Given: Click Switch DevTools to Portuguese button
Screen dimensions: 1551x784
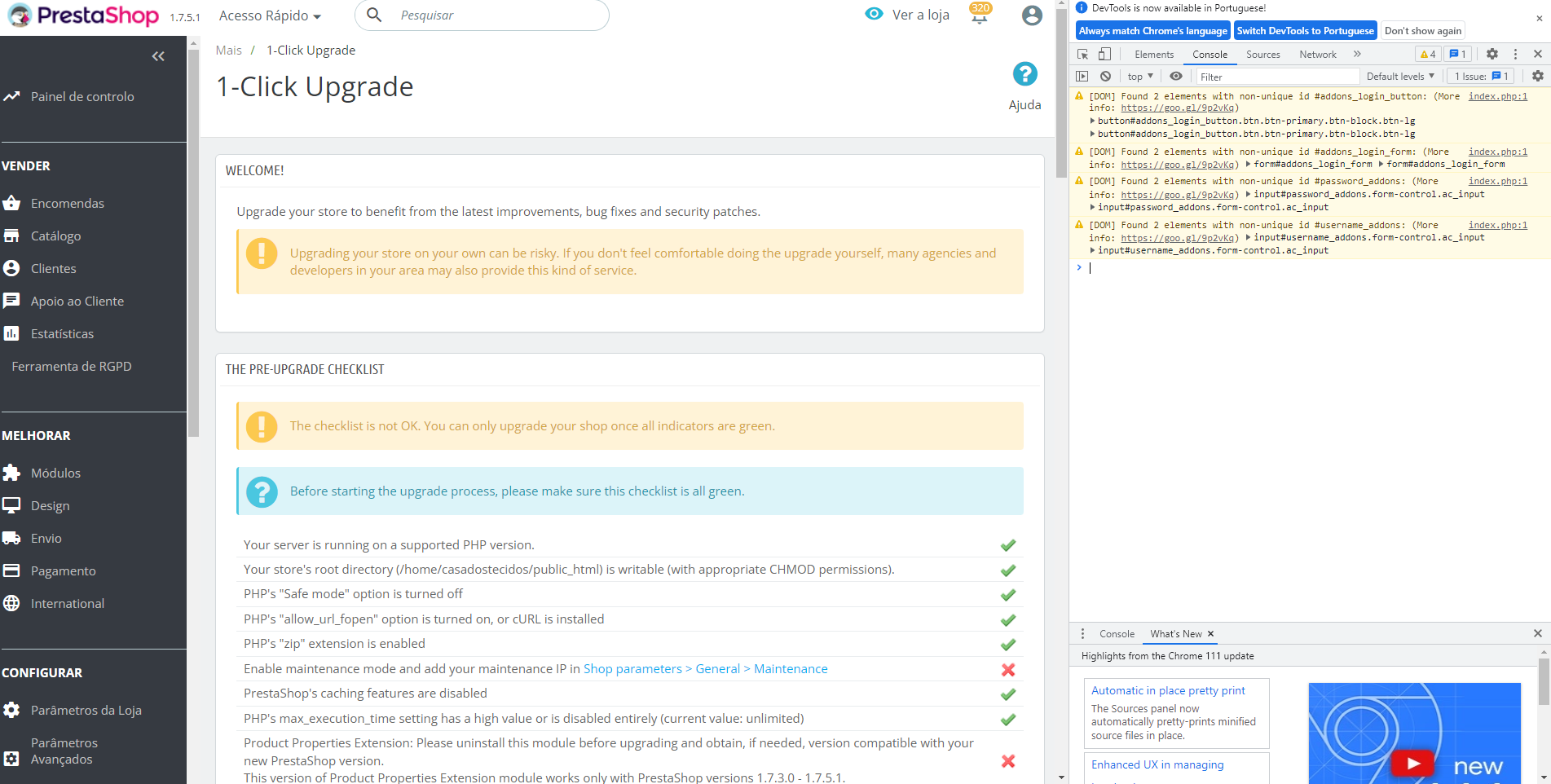Looking at the screenshot, I should coord(1305,30).
